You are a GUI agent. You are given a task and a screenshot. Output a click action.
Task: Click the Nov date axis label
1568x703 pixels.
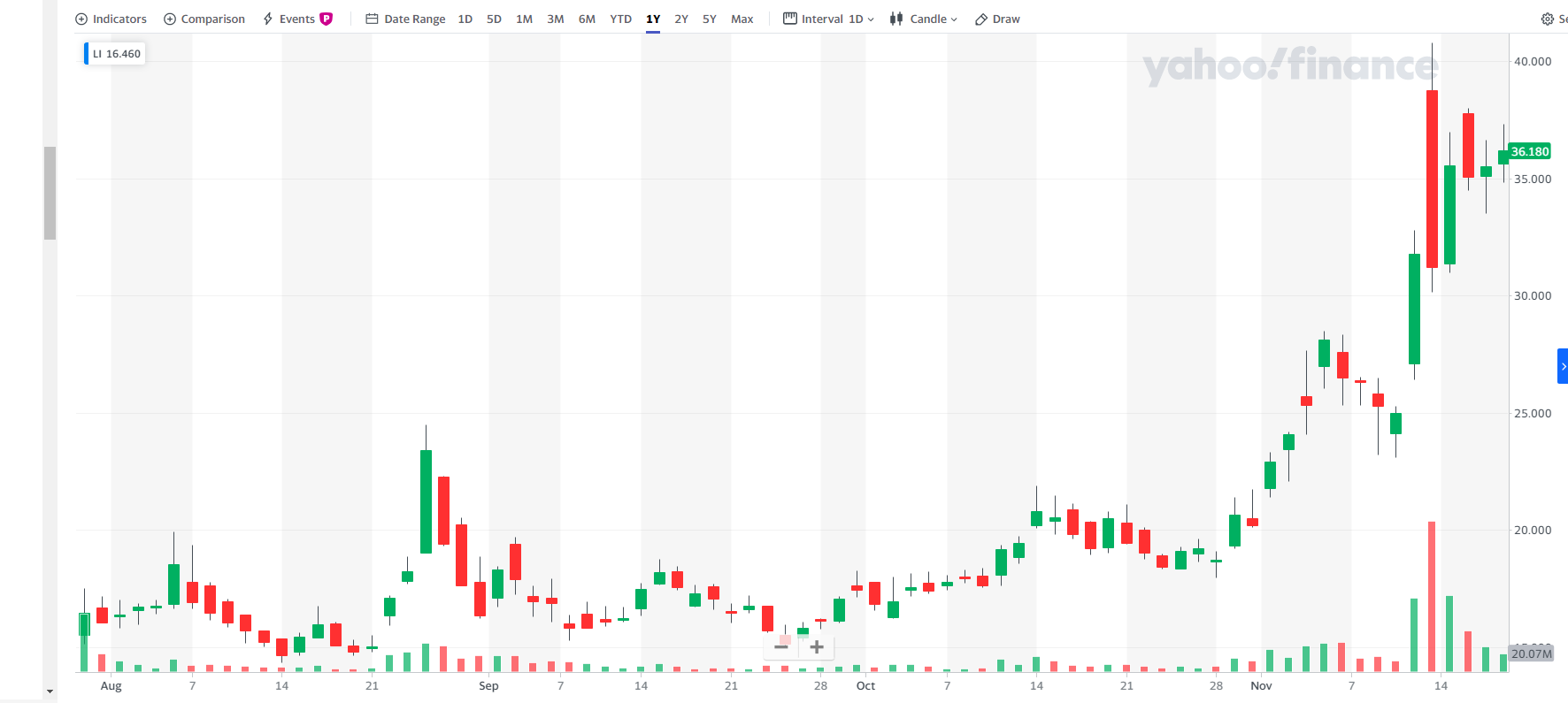pos(1261,685)
